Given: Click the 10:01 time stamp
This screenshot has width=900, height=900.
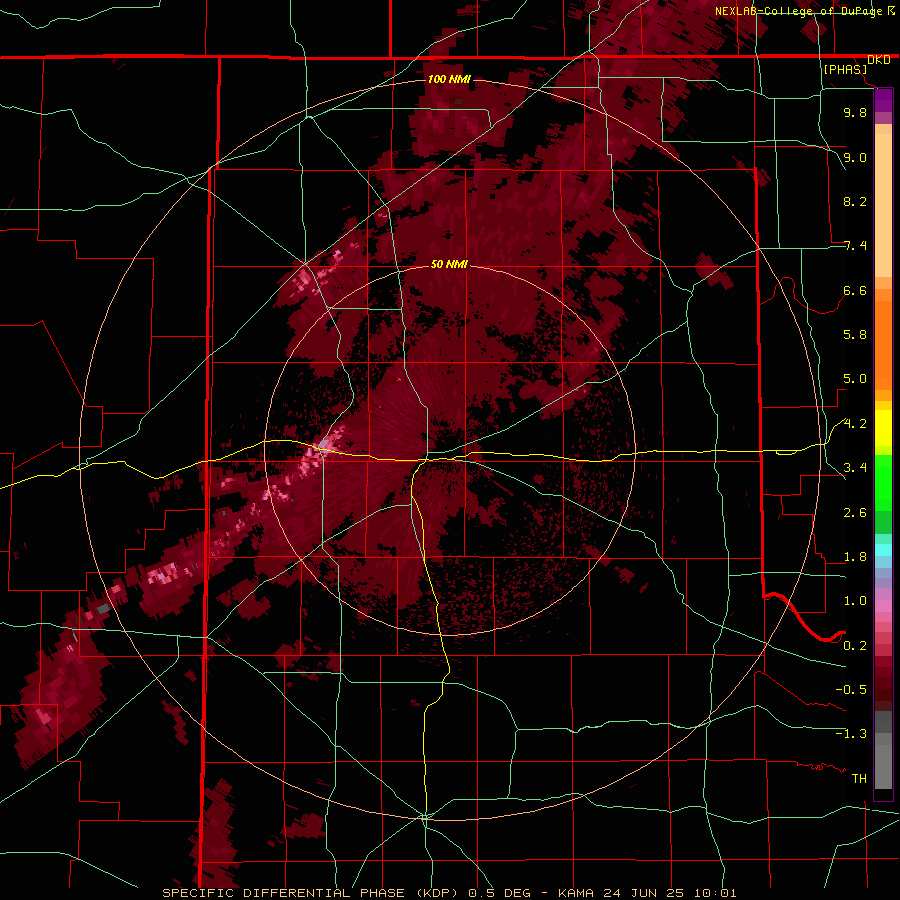Looking at the screenshot, I should (714, 893).
